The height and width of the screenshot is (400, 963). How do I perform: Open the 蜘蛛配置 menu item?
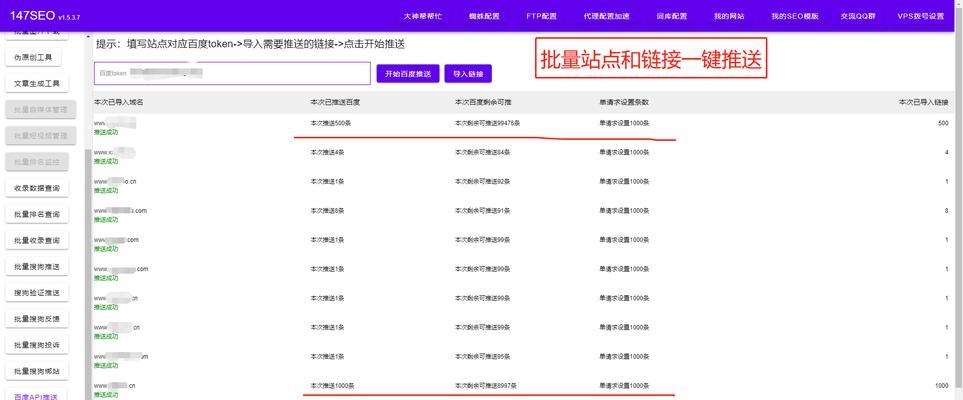coord(483,17)
